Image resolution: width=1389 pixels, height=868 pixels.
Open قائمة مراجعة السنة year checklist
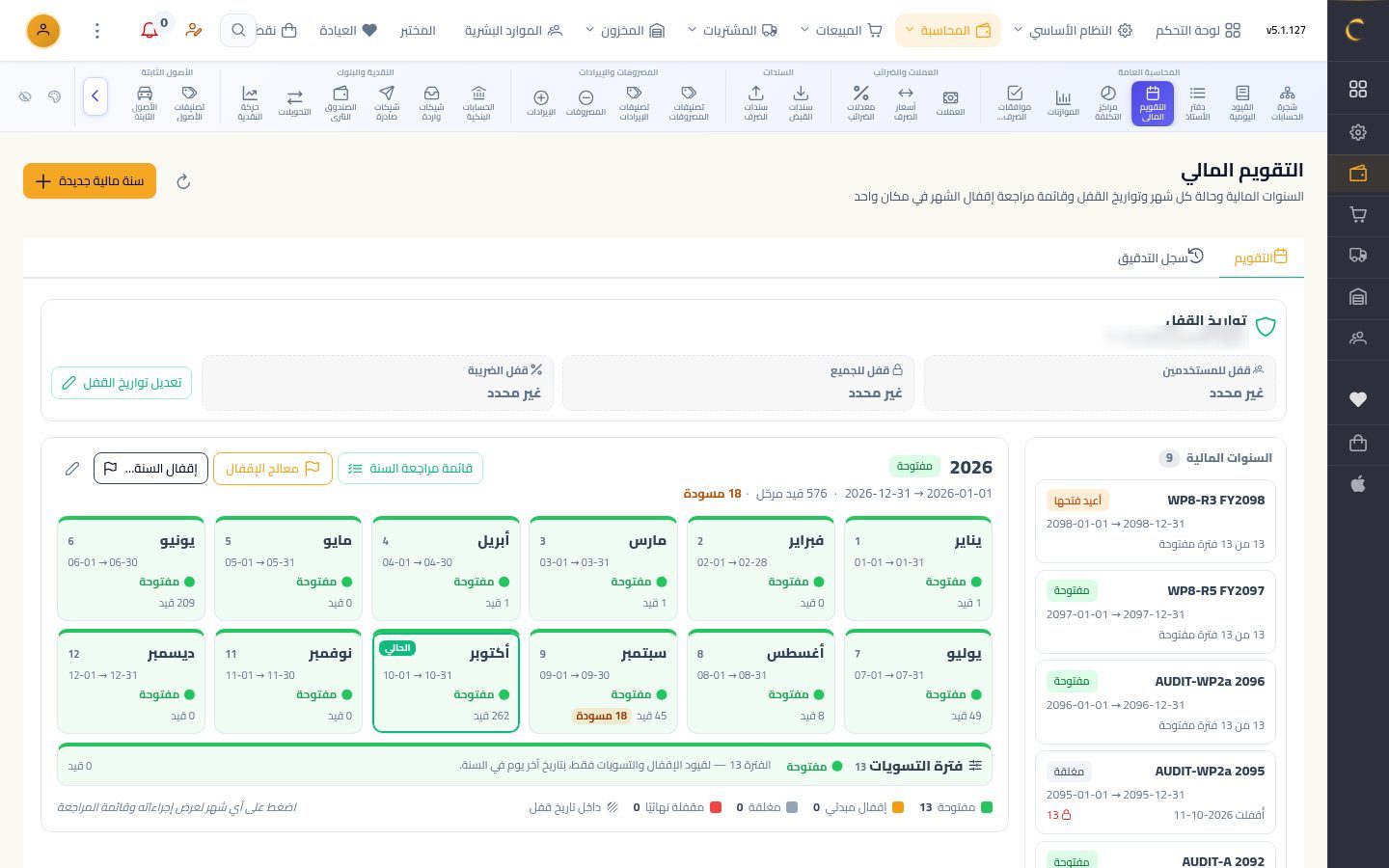coord(410,469)
